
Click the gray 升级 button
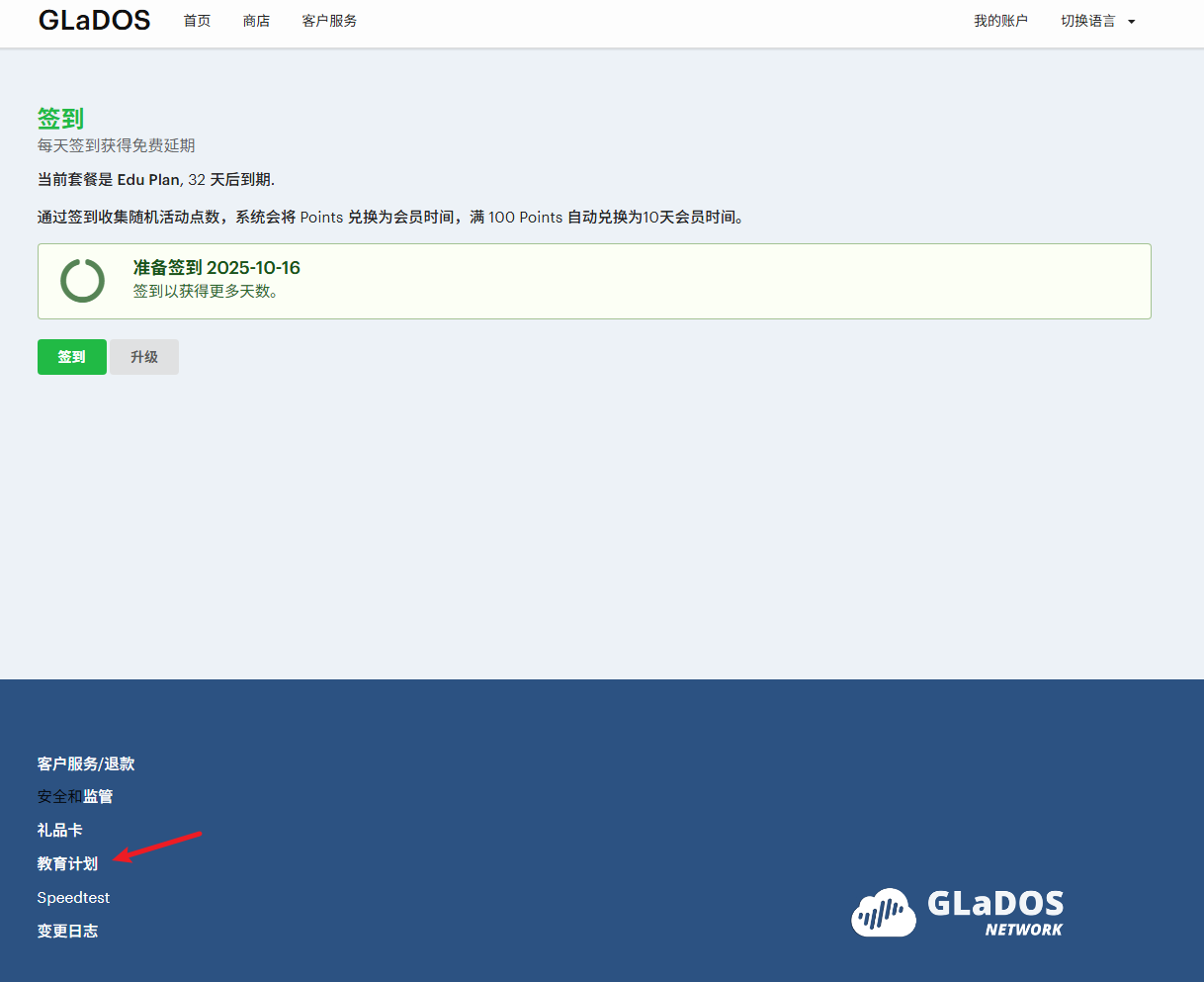pyautogui.click(x=144, y=357)
